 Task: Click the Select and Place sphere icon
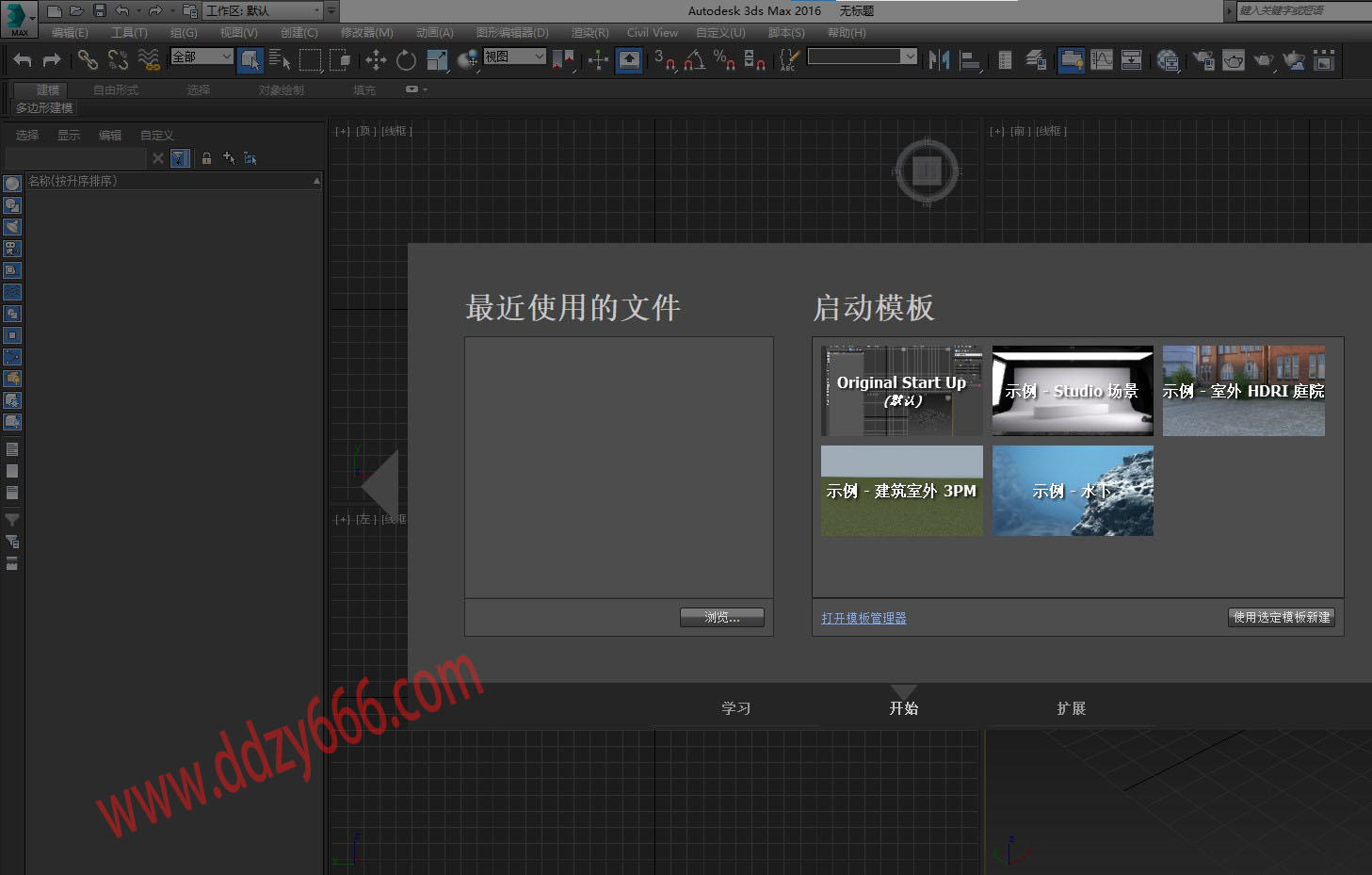[467, 60]
